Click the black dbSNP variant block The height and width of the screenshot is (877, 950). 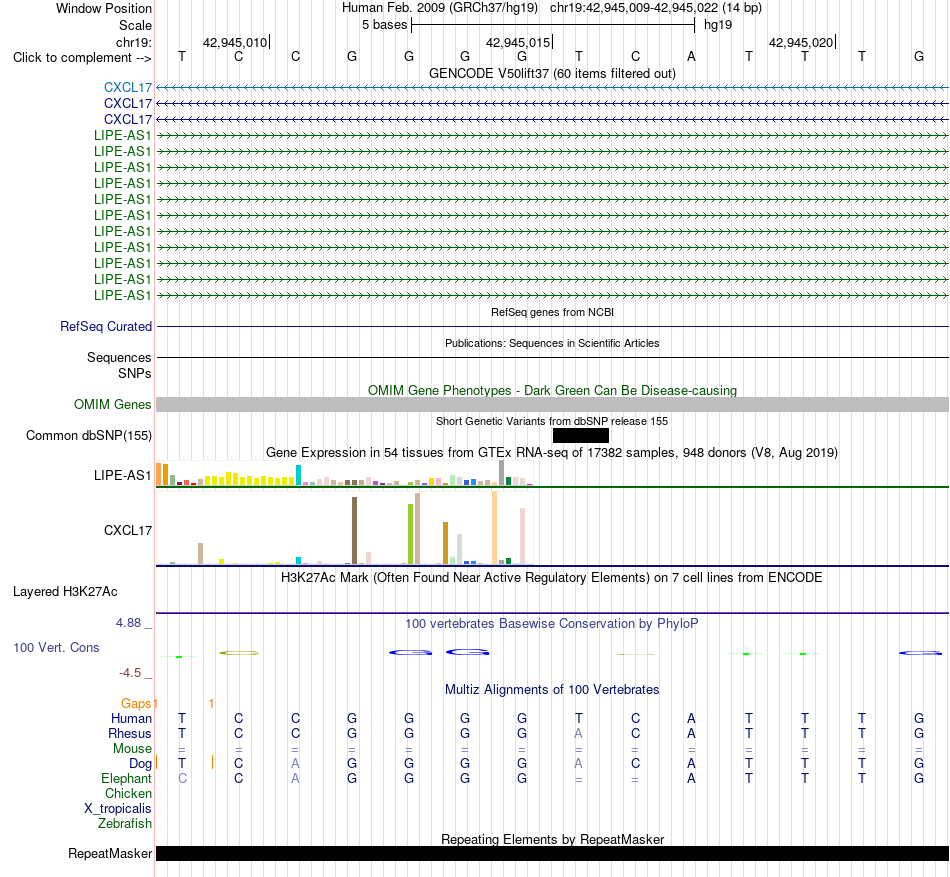(x=580, y=435)
